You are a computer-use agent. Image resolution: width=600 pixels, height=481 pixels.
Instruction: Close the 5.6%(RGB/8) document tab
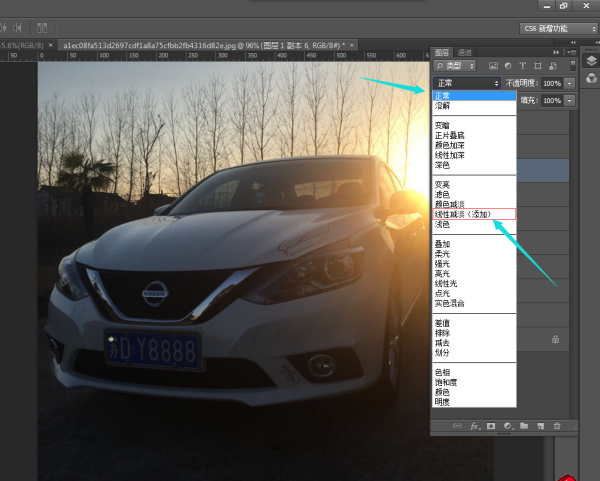click(51, 45)
